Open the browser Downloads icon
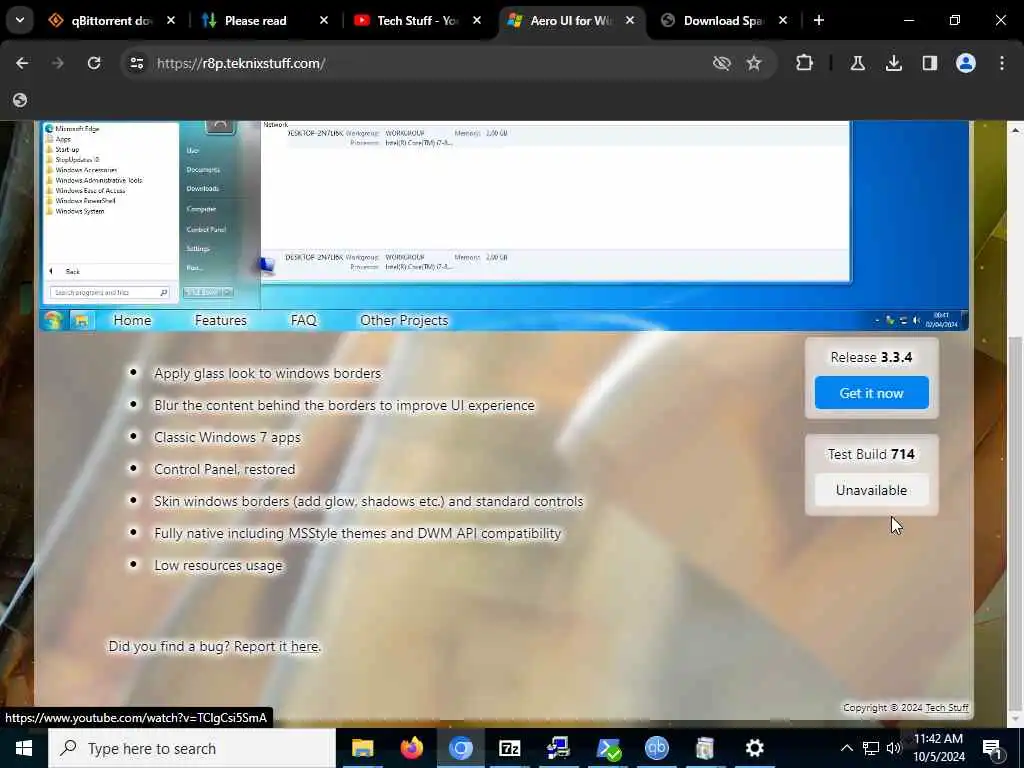Viewport: 1024px width, 768px height. 893,63
